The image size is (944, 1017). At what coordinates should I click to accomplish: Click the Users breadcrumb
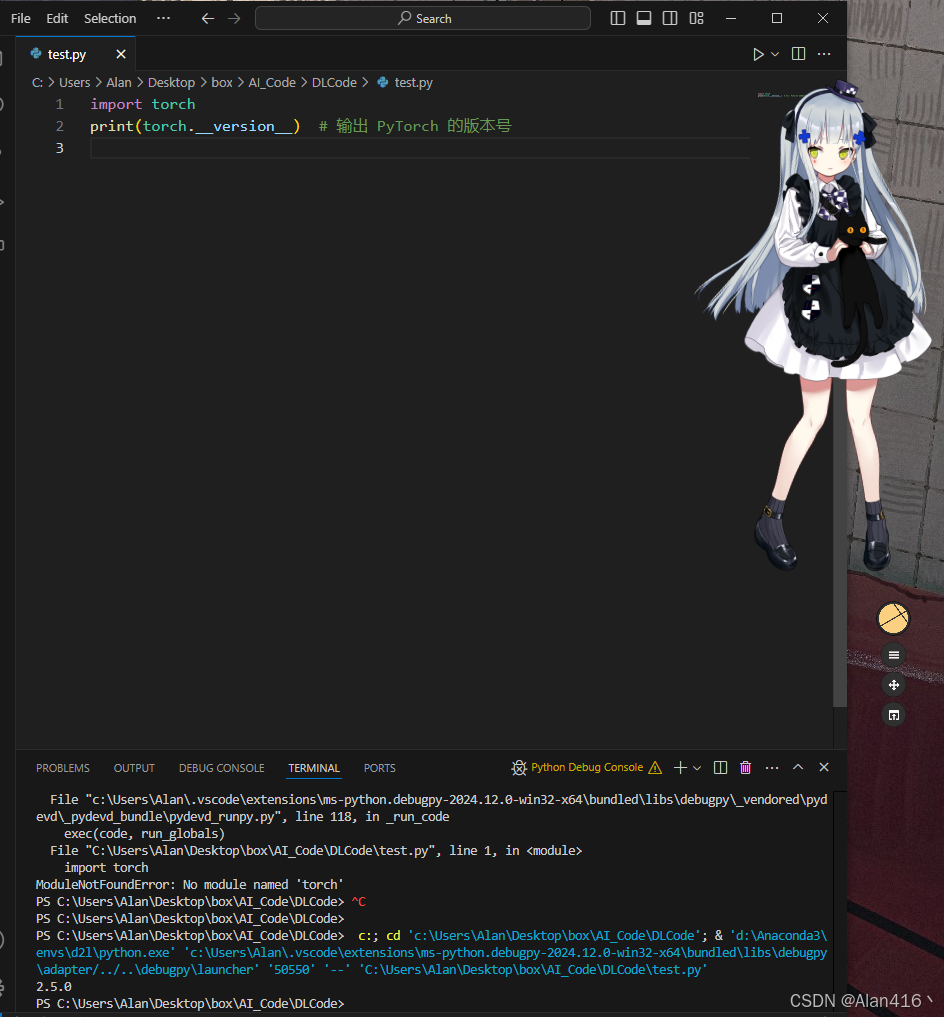[x=75, y=82]
